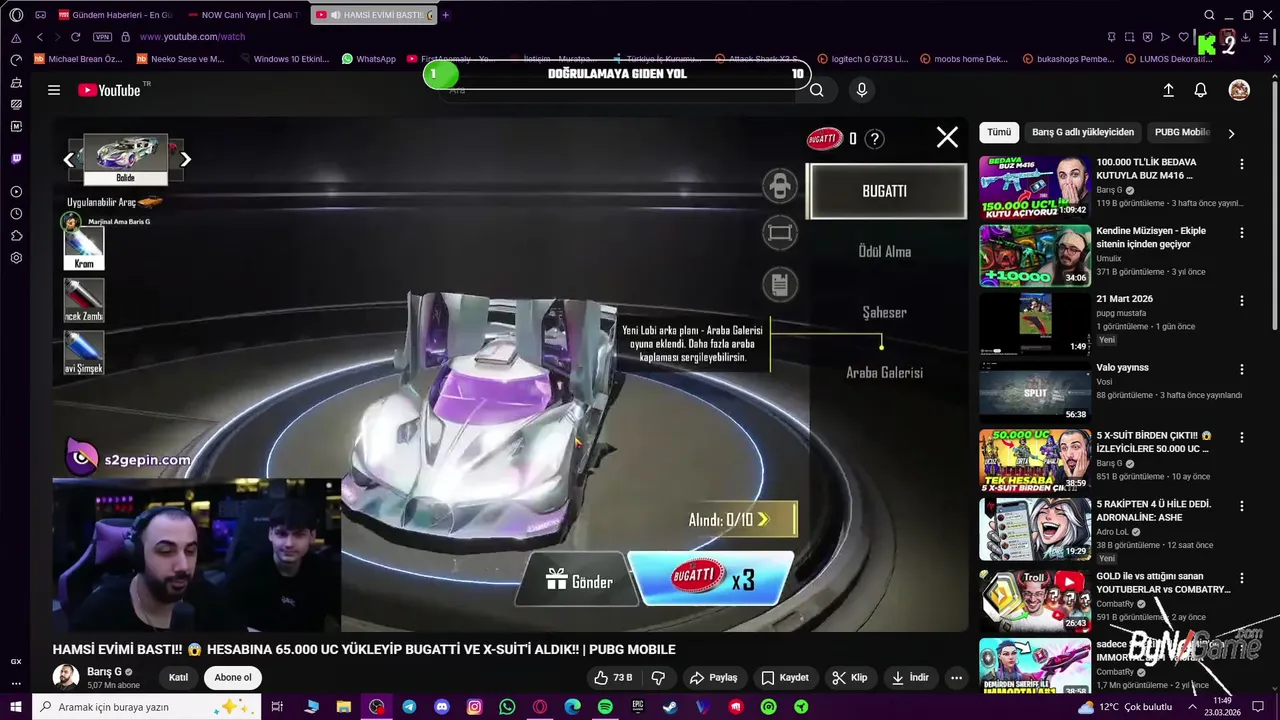Open browser downloads icon in the toolbar
The image size is (1280, 720).
[x=1246, y=37]
